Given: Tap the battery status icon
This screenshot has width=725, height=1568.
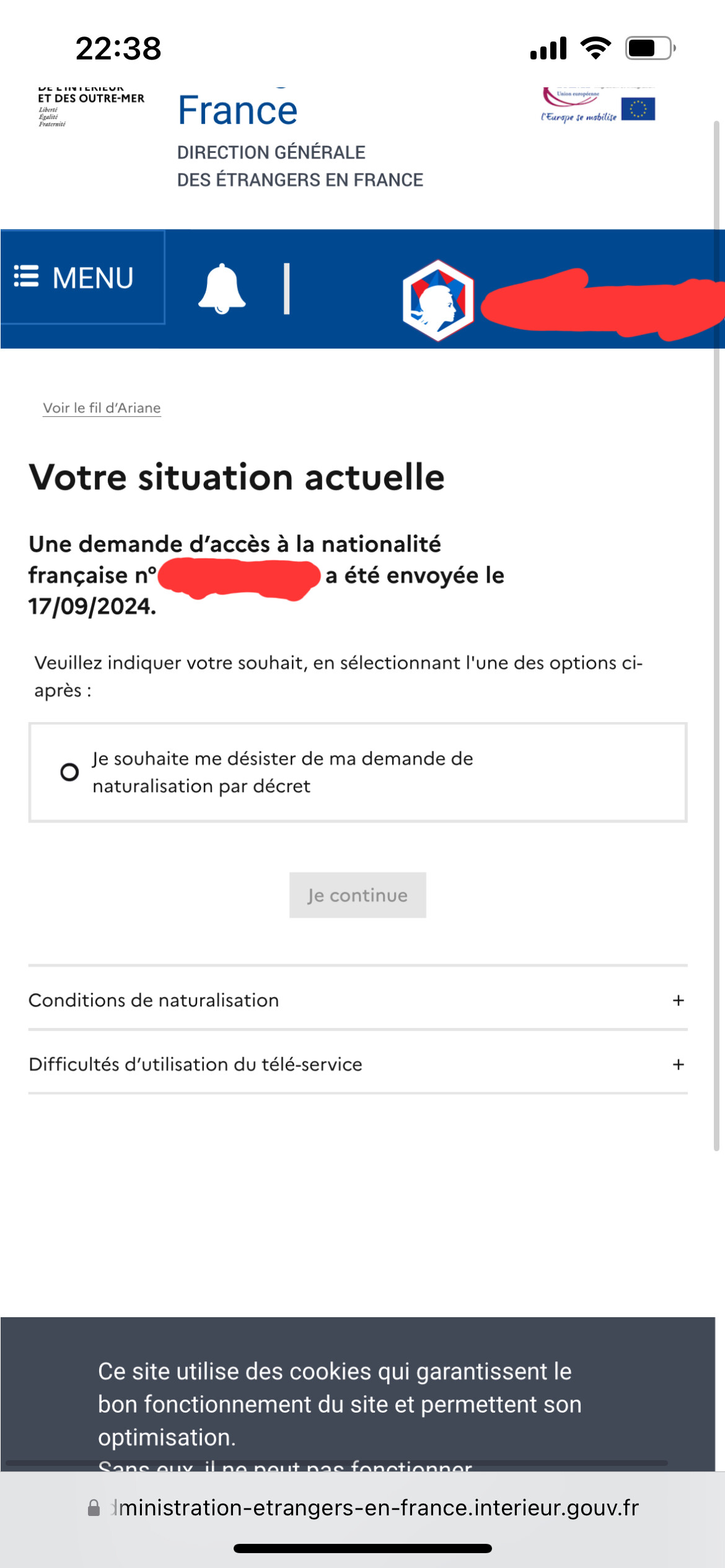Looking at the screenshot, I should [650, 48].
